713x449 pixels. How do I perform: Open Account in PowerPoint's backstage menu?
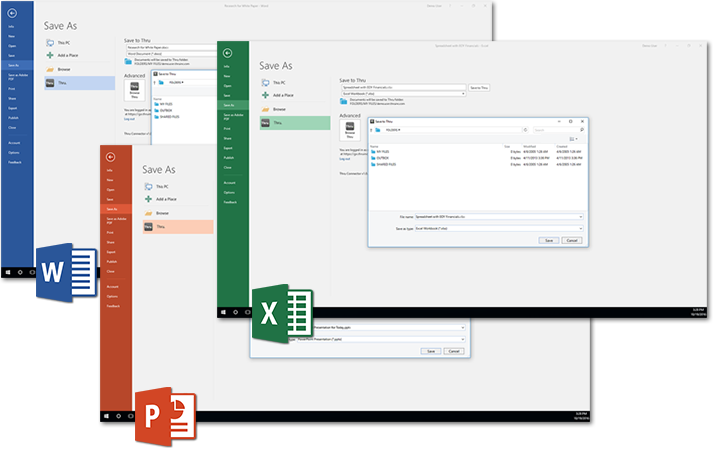click(112, 287)
